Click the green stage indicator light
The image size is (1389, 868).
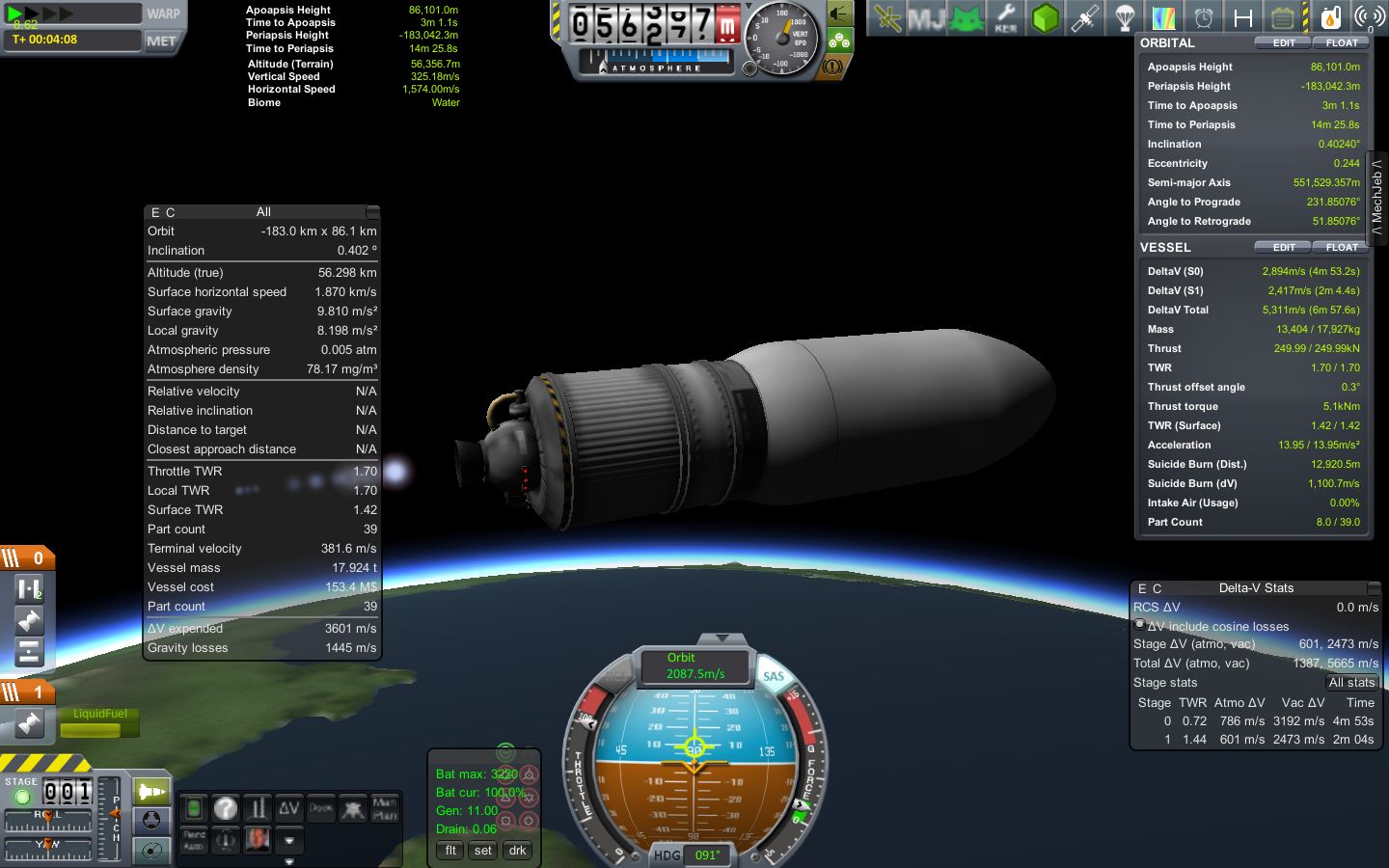[x=22, y=797]
